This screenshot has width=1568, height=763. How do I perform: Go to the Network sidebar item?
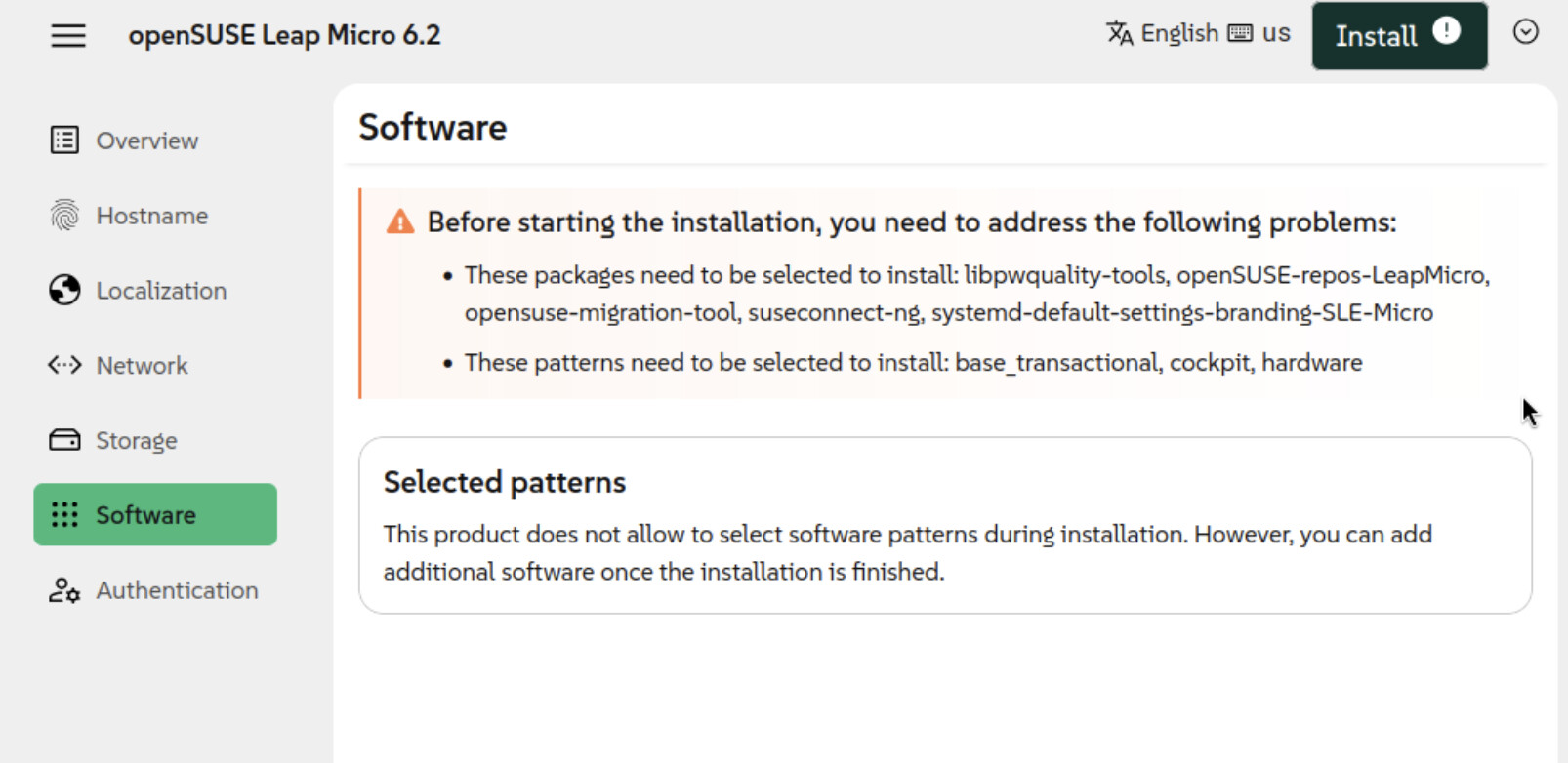pyautogui.click(x=142, y=366)
